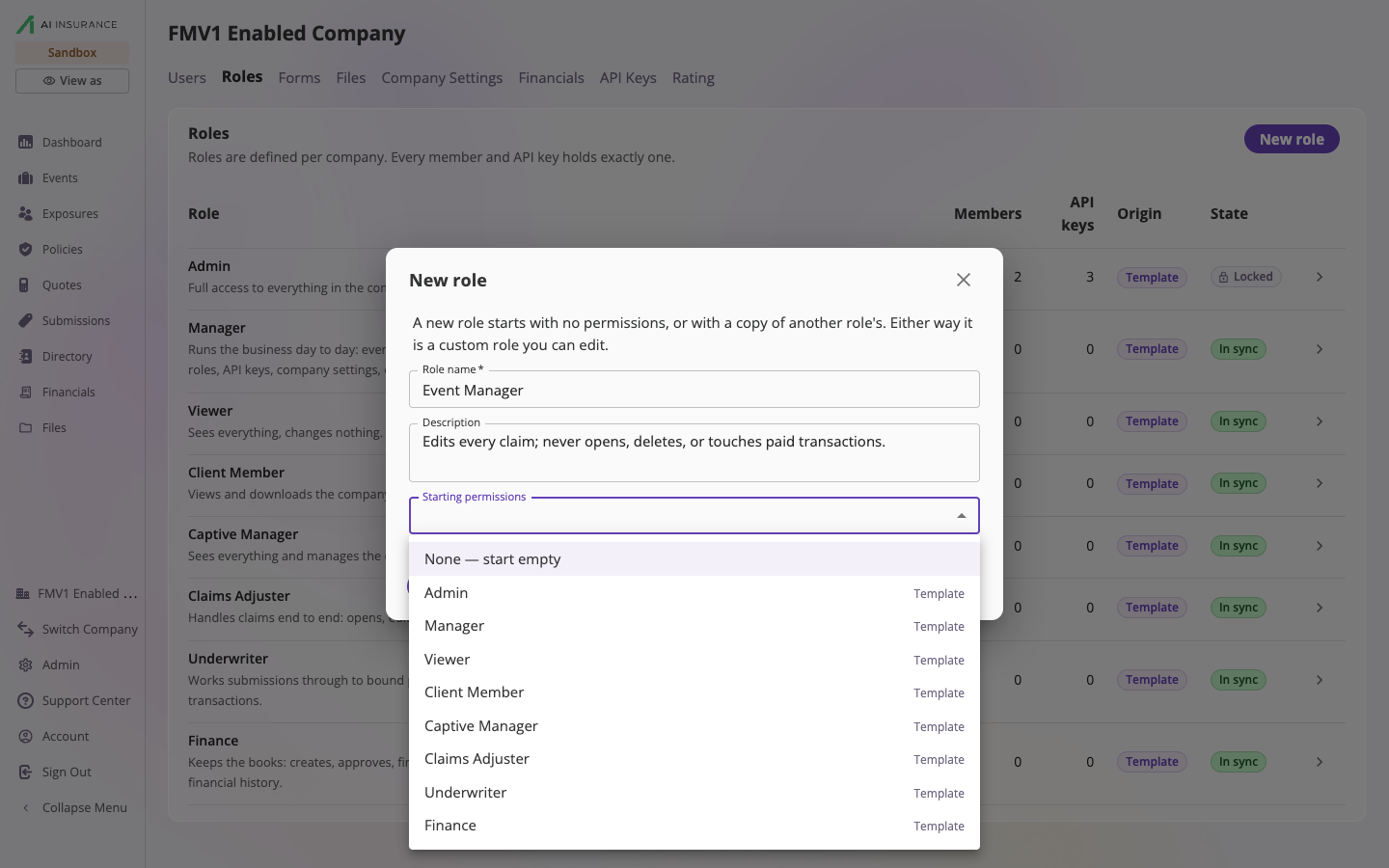Switch to the Files tab

pos(351,78)
